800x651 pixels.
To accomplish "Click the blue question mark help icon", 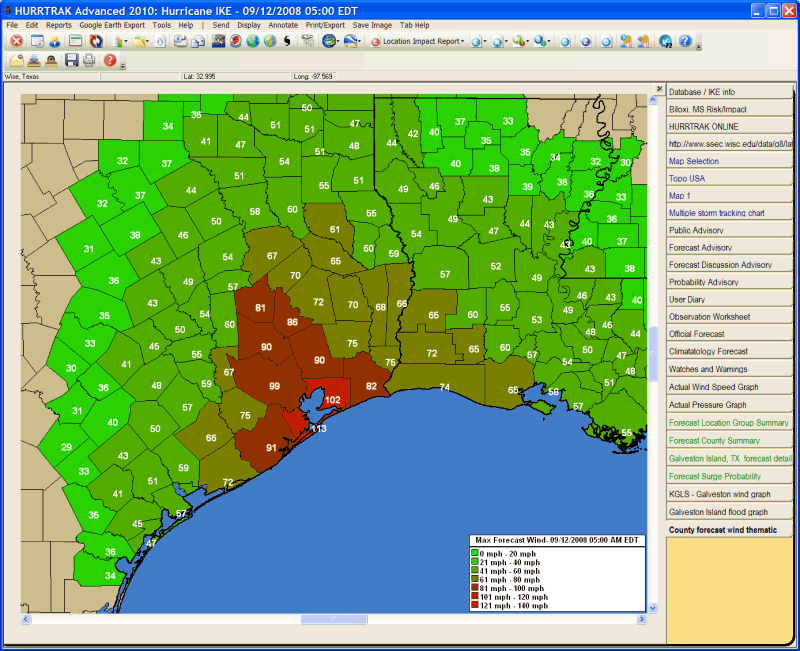I will pos(685,42).
